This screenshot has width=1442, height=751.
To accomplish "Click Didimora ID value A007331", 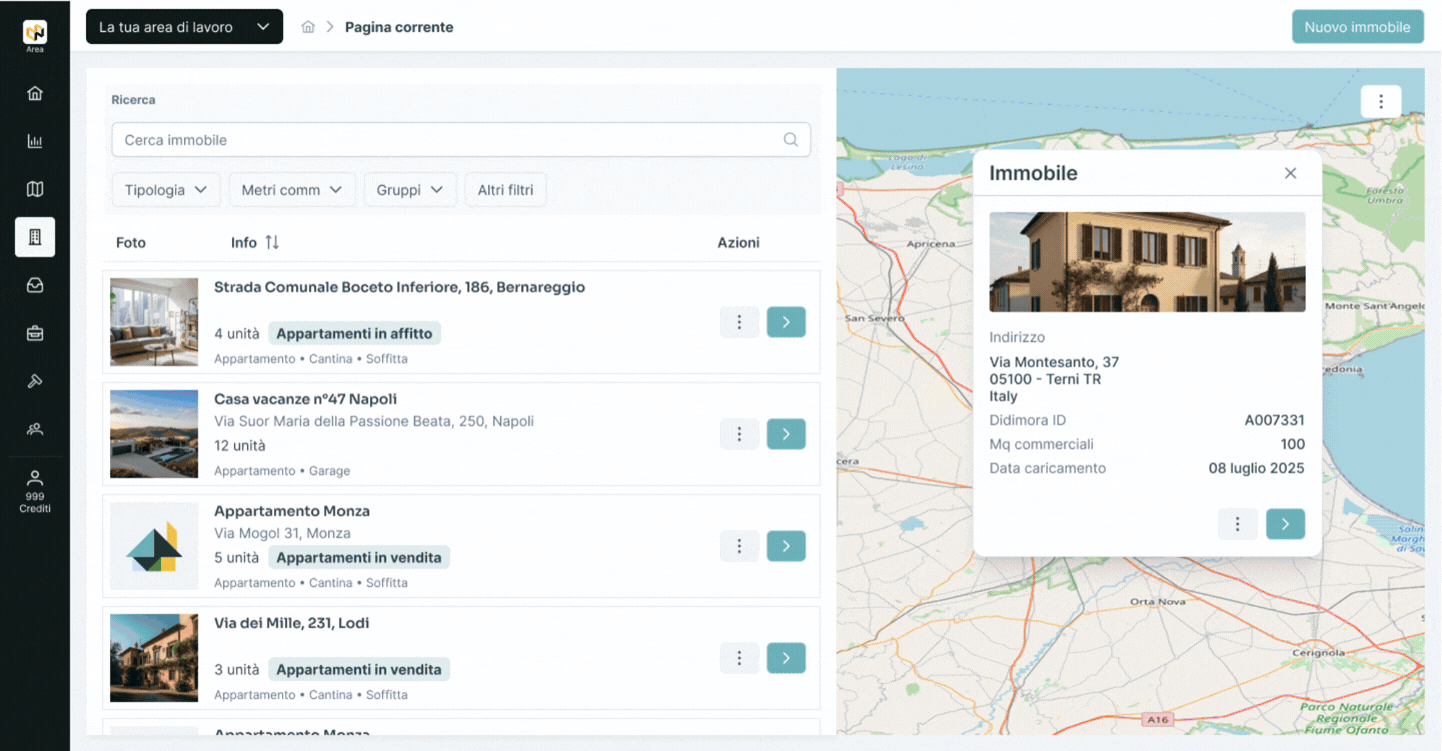I will [1274, 420].
